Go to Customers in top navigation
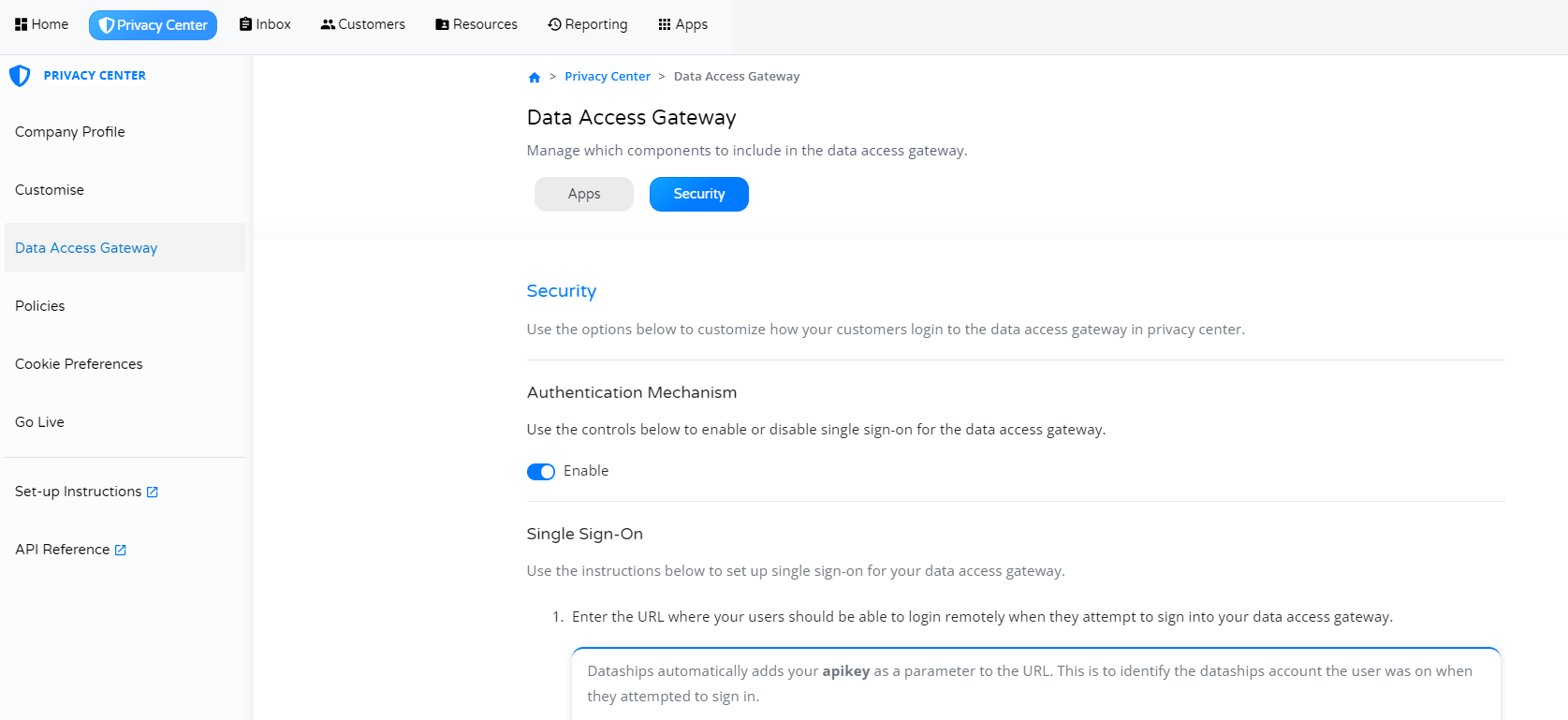 [362, 24]
